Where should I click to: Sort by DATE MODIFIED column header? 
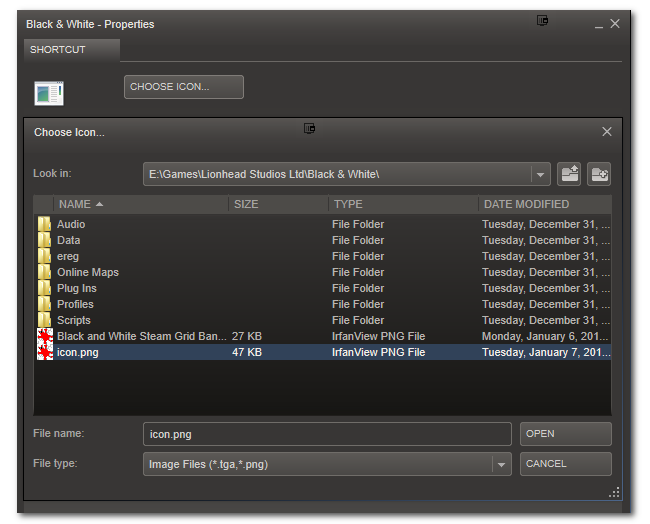(x=545, y=204)
